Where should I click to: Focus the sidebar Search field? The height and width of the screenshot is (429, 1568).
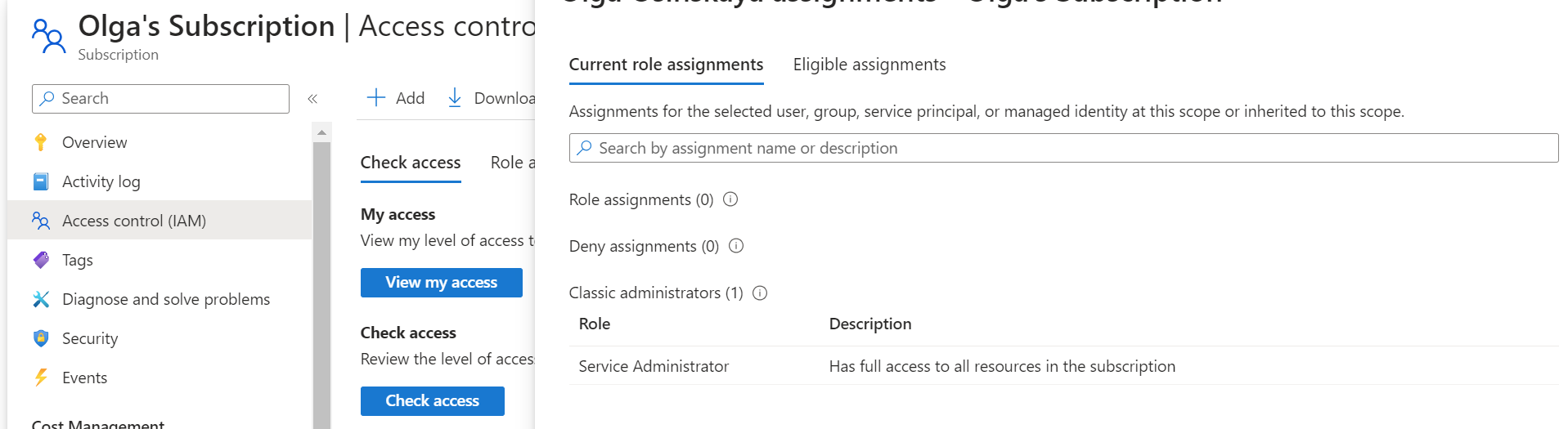160,99
